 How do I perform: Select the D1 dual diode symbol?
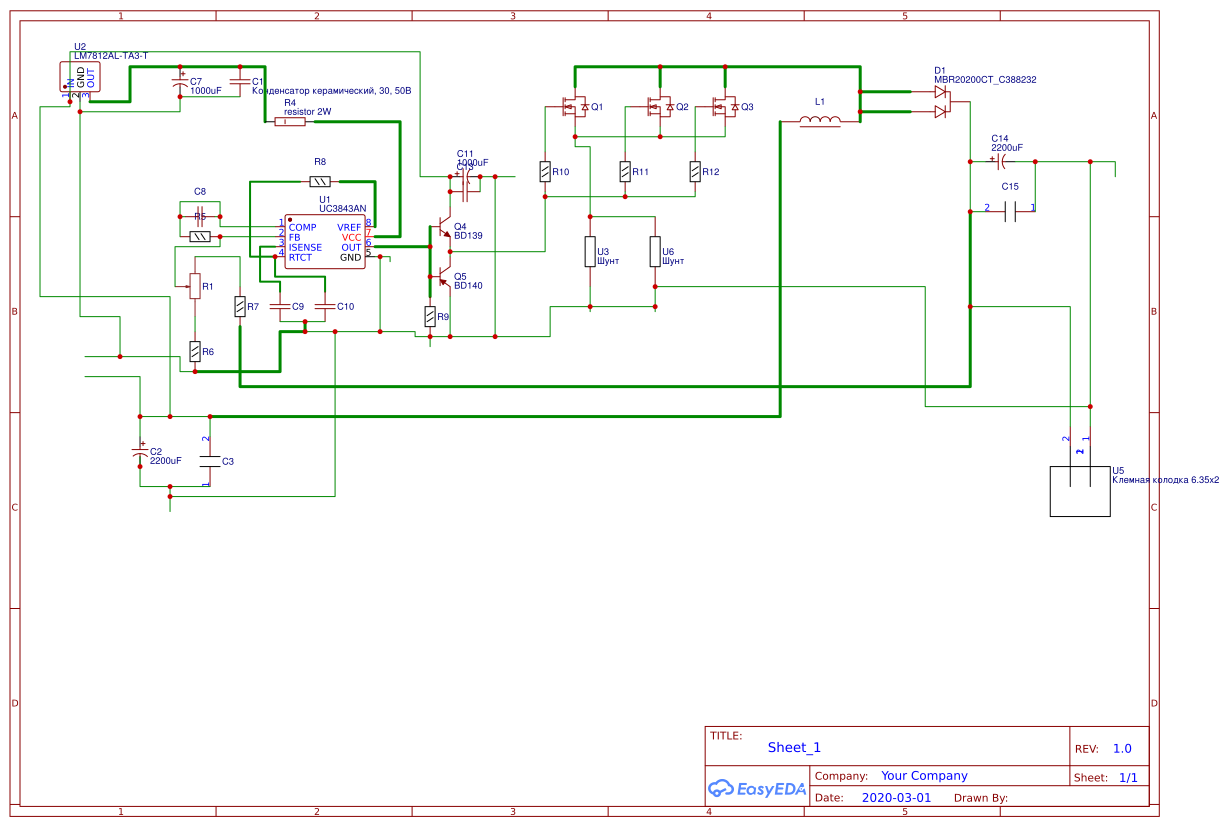(x=940, y=102)
